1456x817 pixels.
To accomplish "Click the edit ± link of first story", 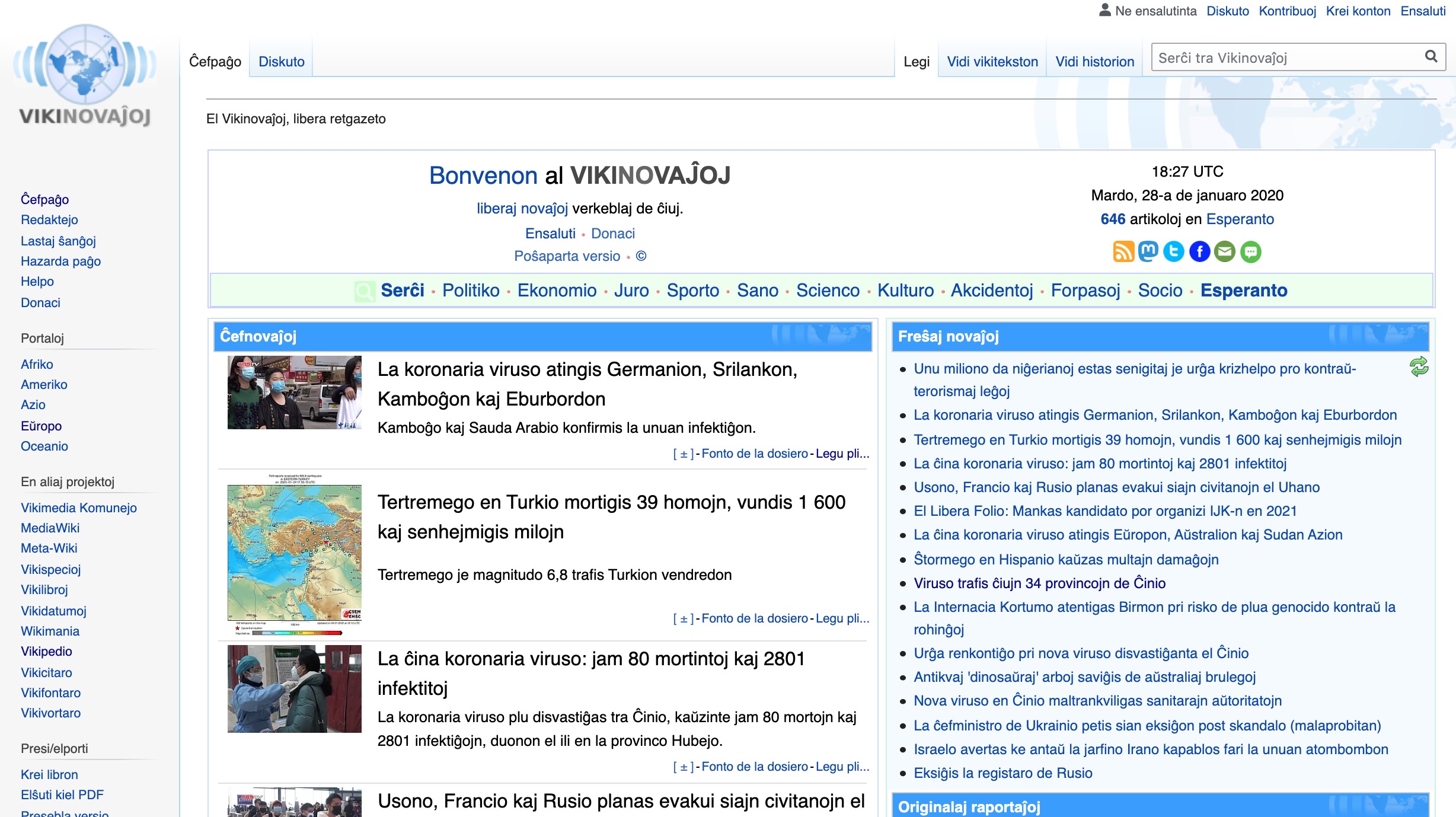I will [x=684, y=454].
